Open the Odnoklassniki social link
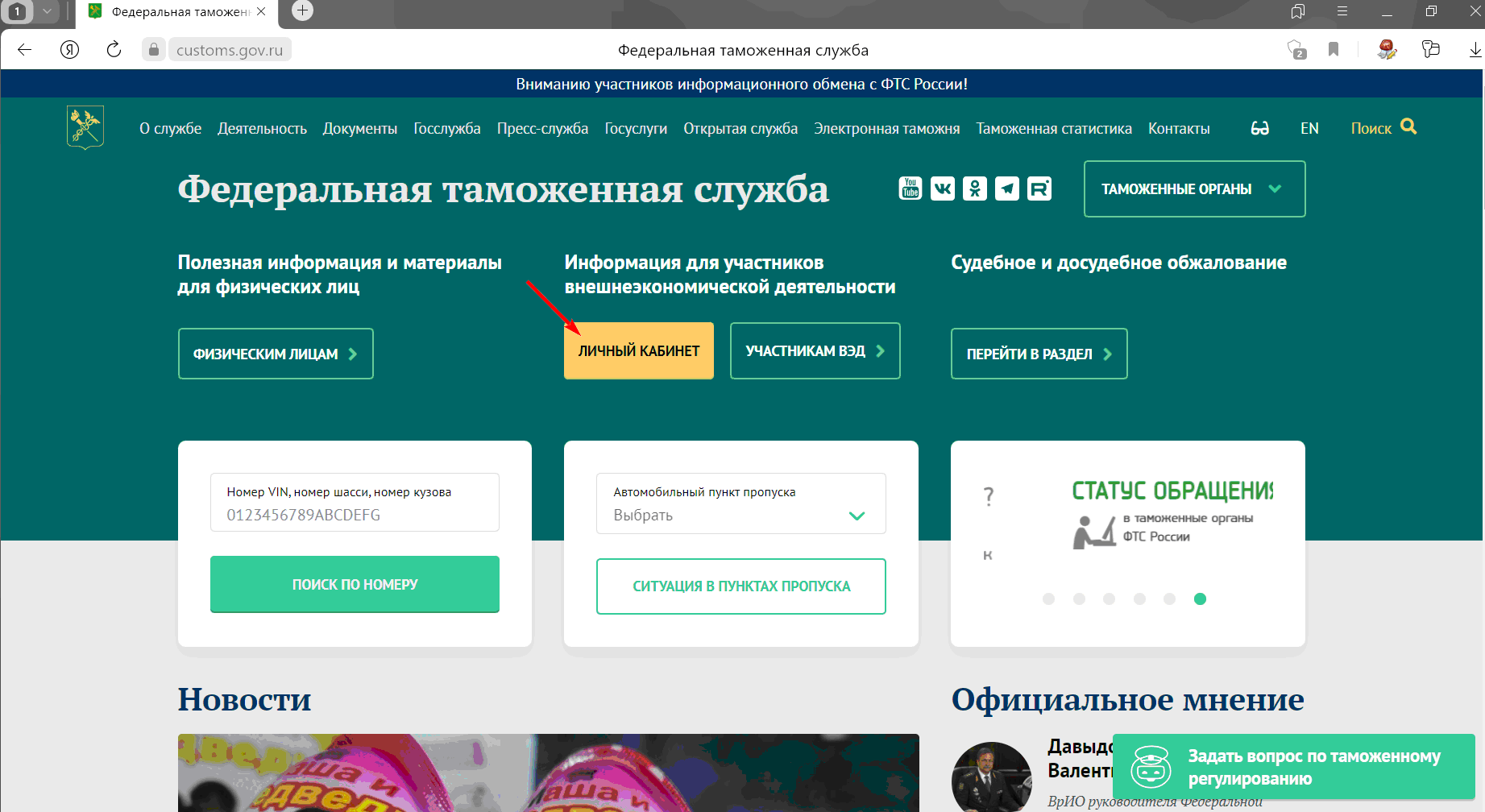The width and height of the screenshot is (1485, 812). tap(975, 188)
